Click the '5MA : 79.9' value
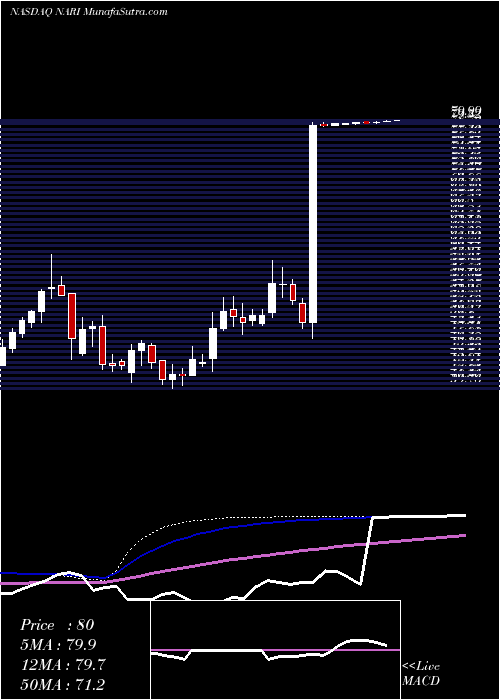The image size is (500, 700). point(58,644)
